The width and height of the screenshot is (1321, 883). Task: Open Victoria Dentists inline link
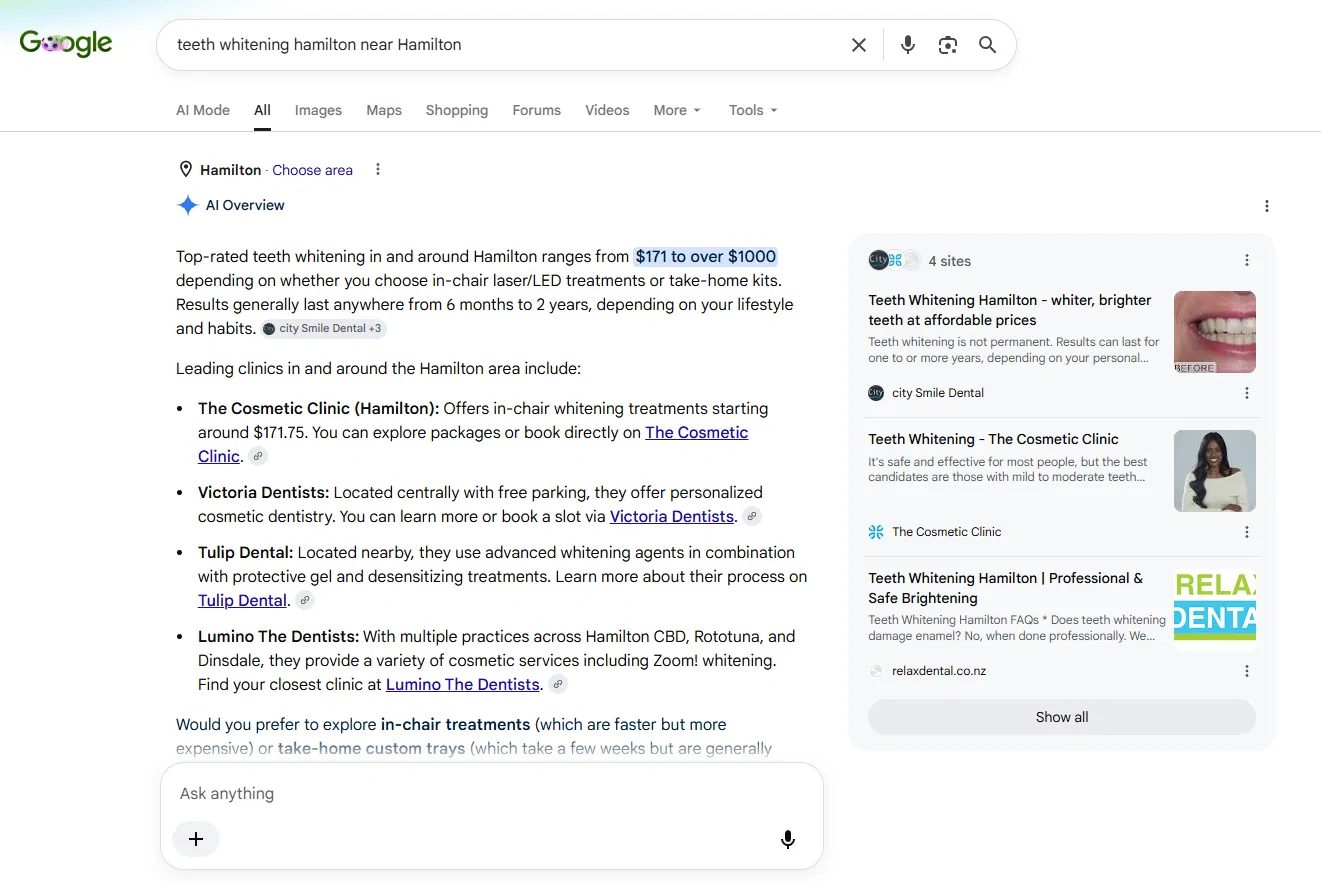pyautogui.click(x=672, y=516)
